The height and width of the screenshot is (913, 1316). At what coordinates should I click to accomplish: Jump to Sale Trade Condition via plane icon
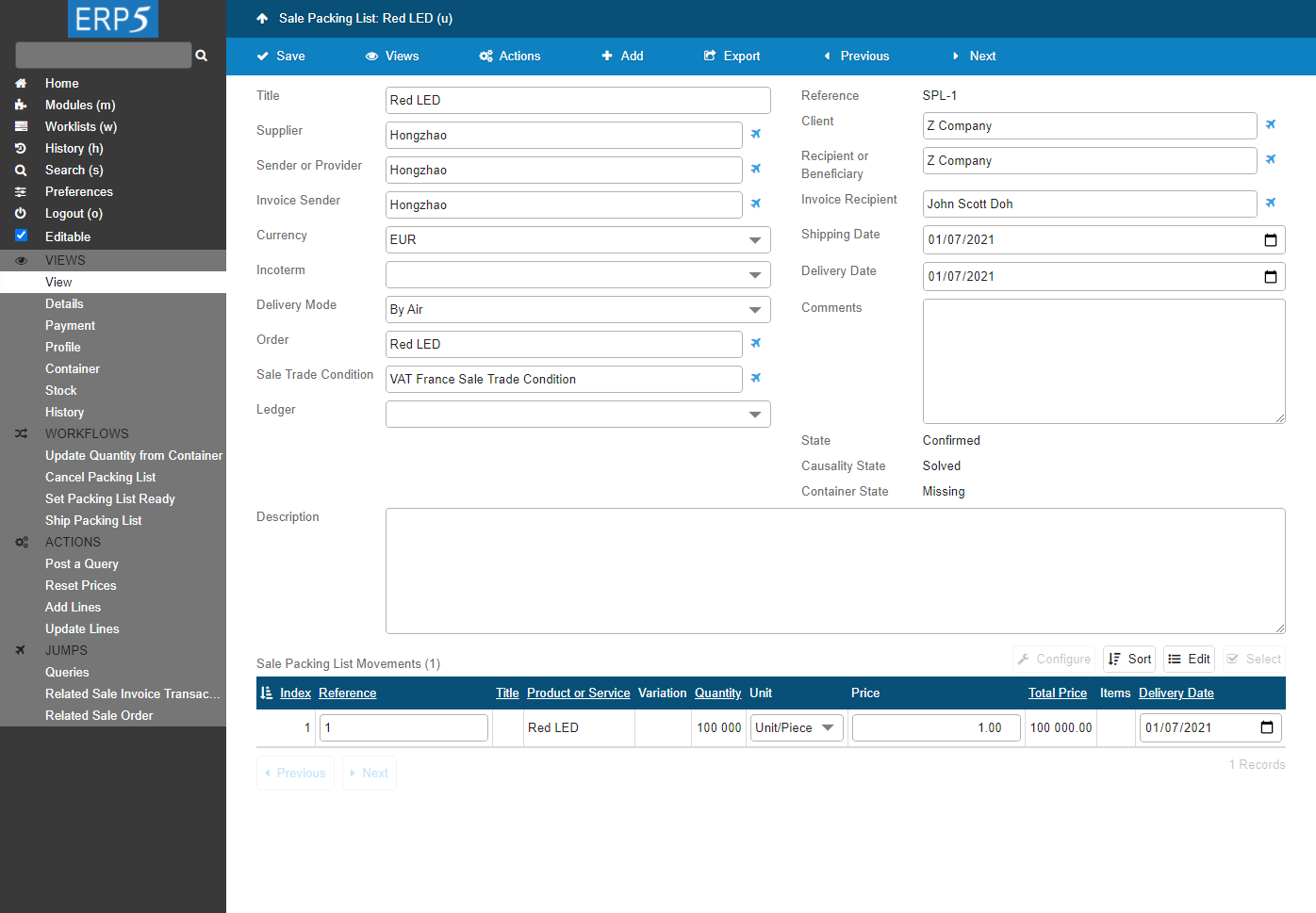point(756,378)
